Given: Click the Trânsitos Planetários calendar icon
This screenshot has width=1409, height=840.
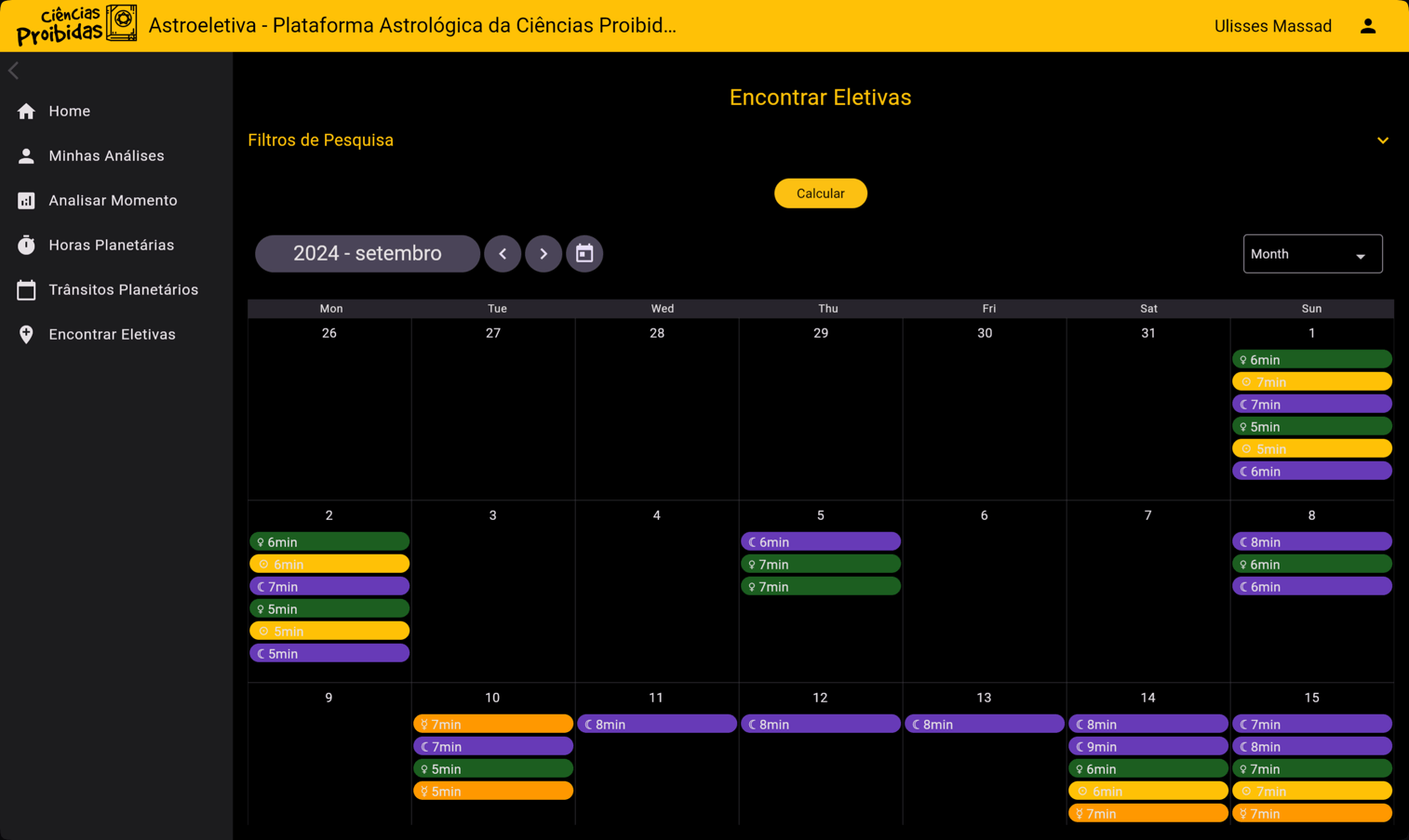Looking at the screenshot, I should tap(26, 290).
